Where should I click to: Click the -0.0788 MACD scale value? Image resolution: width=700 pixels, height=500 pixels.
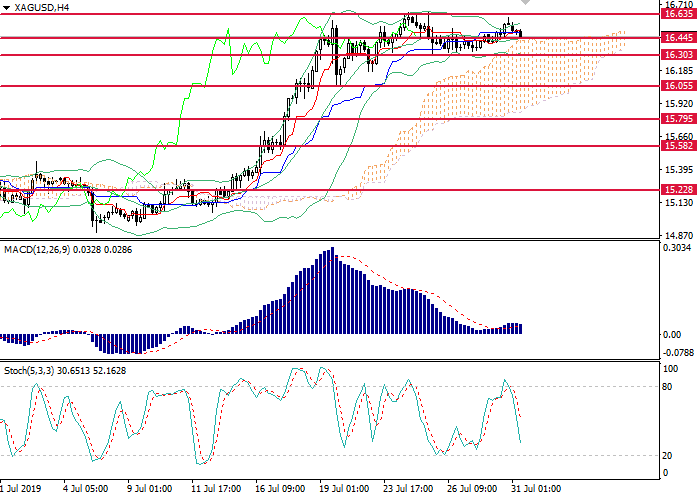pyautogui.click(x=678, y=353)
